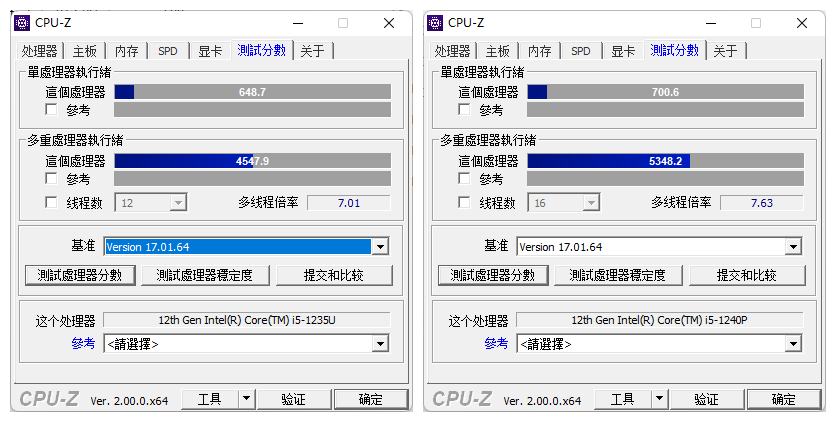Viewport: 836px width, 422px height.
Task: Click multi-thread score bar showing 5348.2
Action: [665, 160]
